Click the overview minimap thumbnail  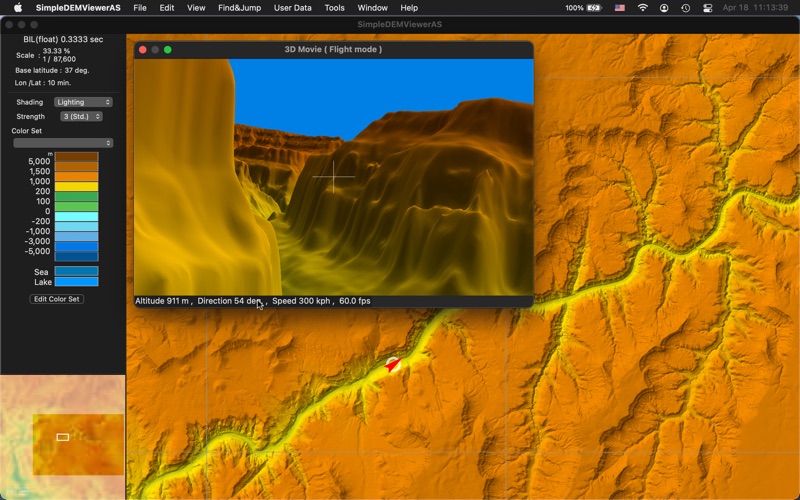[x=62, y=437]
